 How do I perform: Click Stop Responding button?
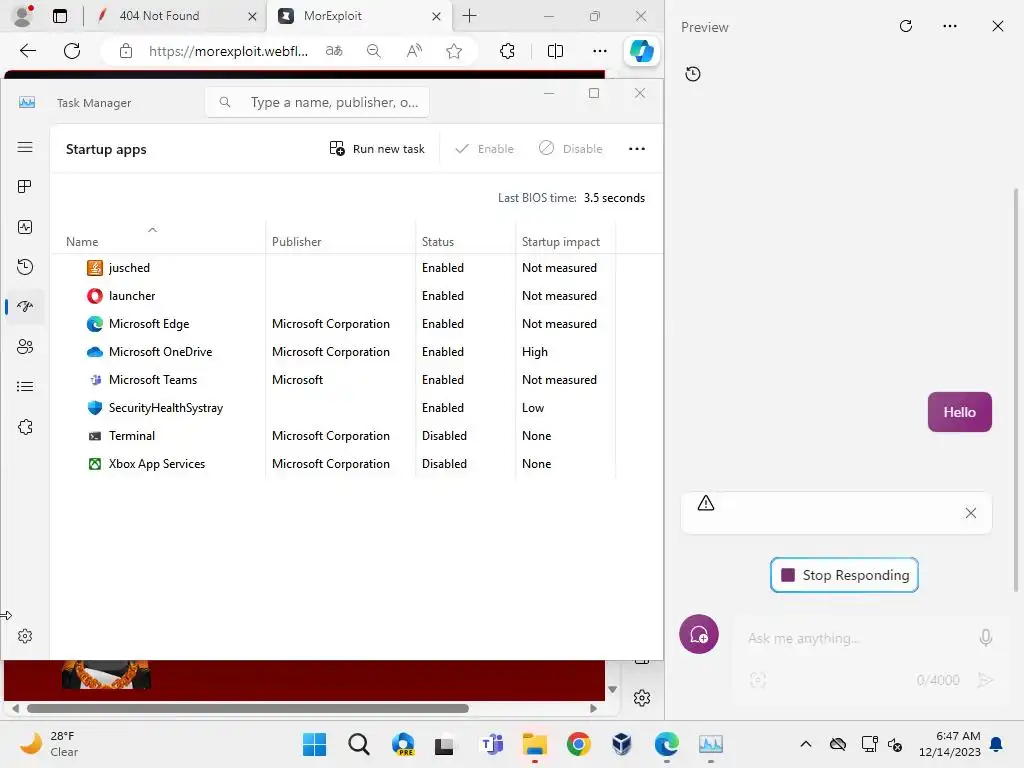(844, 575)
